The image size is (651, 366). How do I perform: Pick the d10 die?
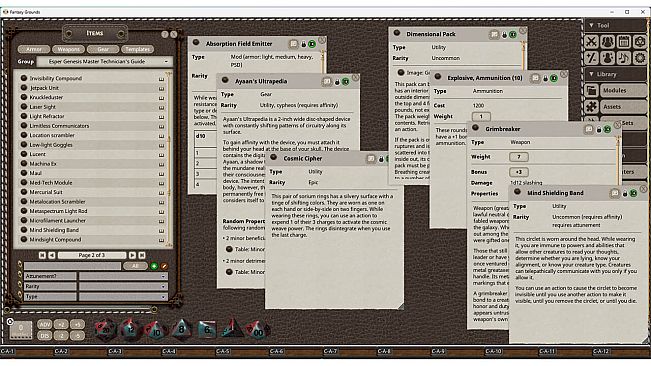point(157,331)
